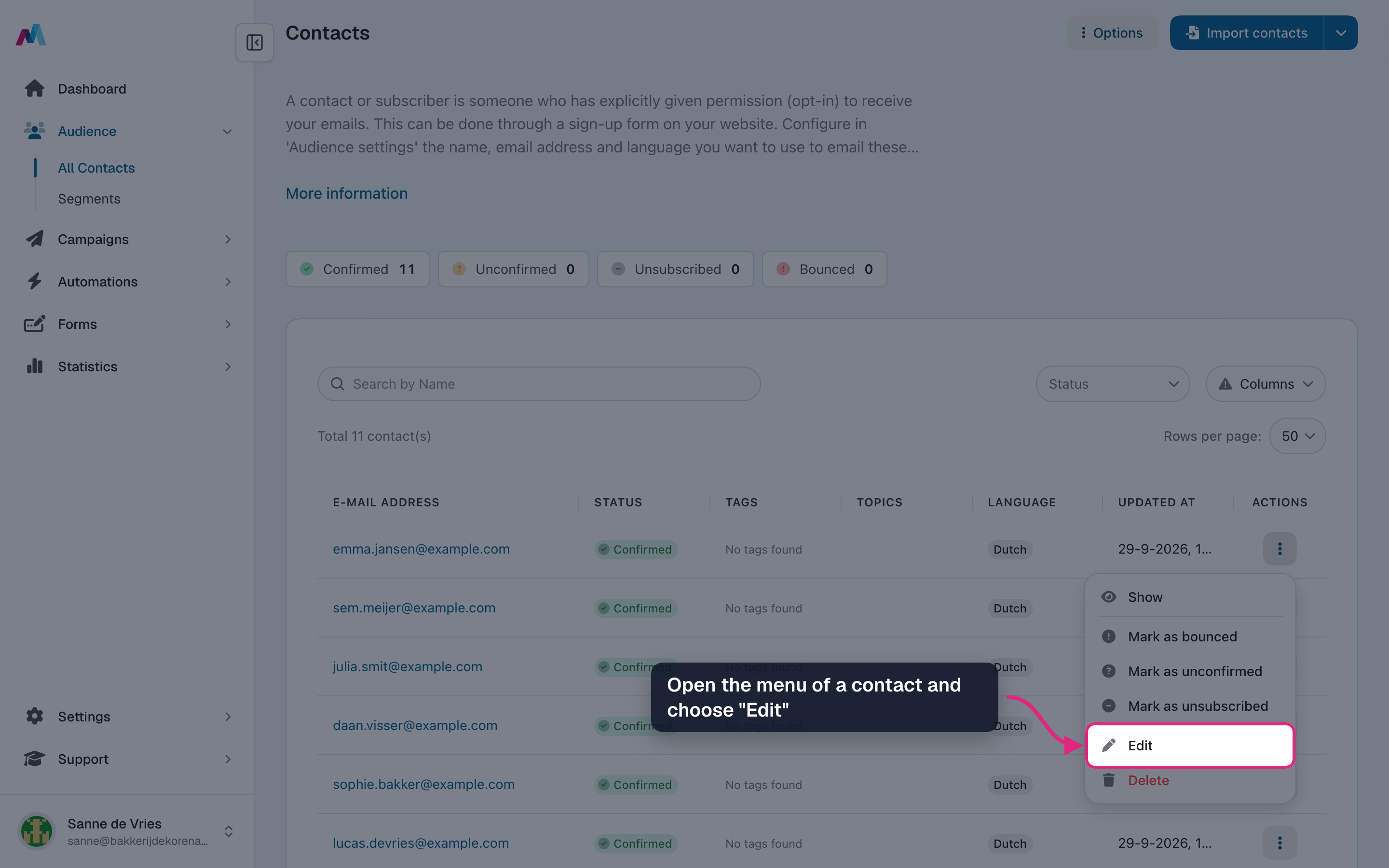
Task: Open actions menu for emma.jansen@example.com
Action: tap(1280, 549)
